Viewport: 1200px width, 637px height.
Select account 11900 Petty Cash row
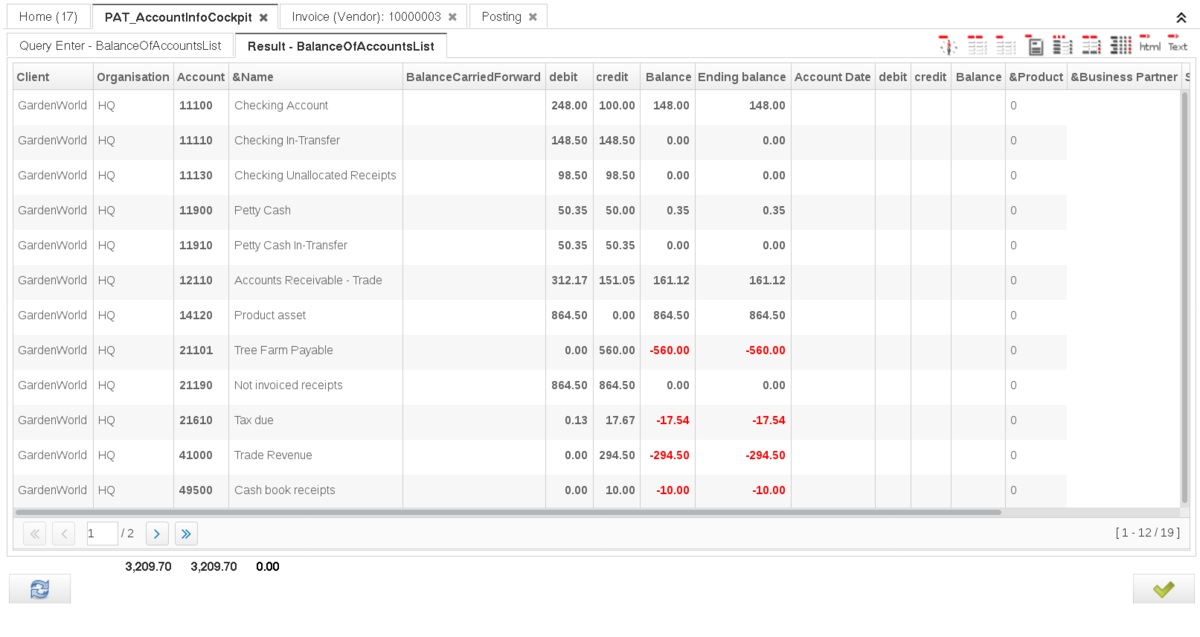(x=262, y=210)
